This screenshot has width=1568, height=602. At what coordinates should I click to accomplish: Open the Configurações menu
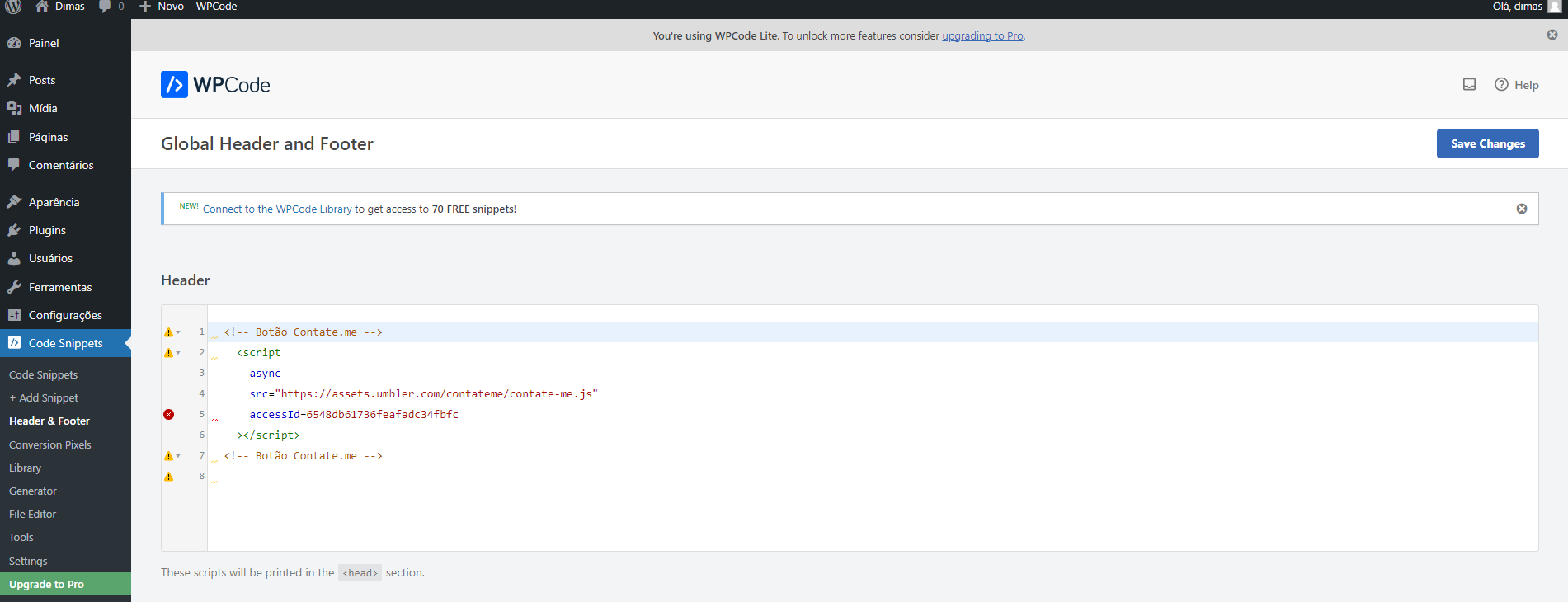click(x=65, y=315)
